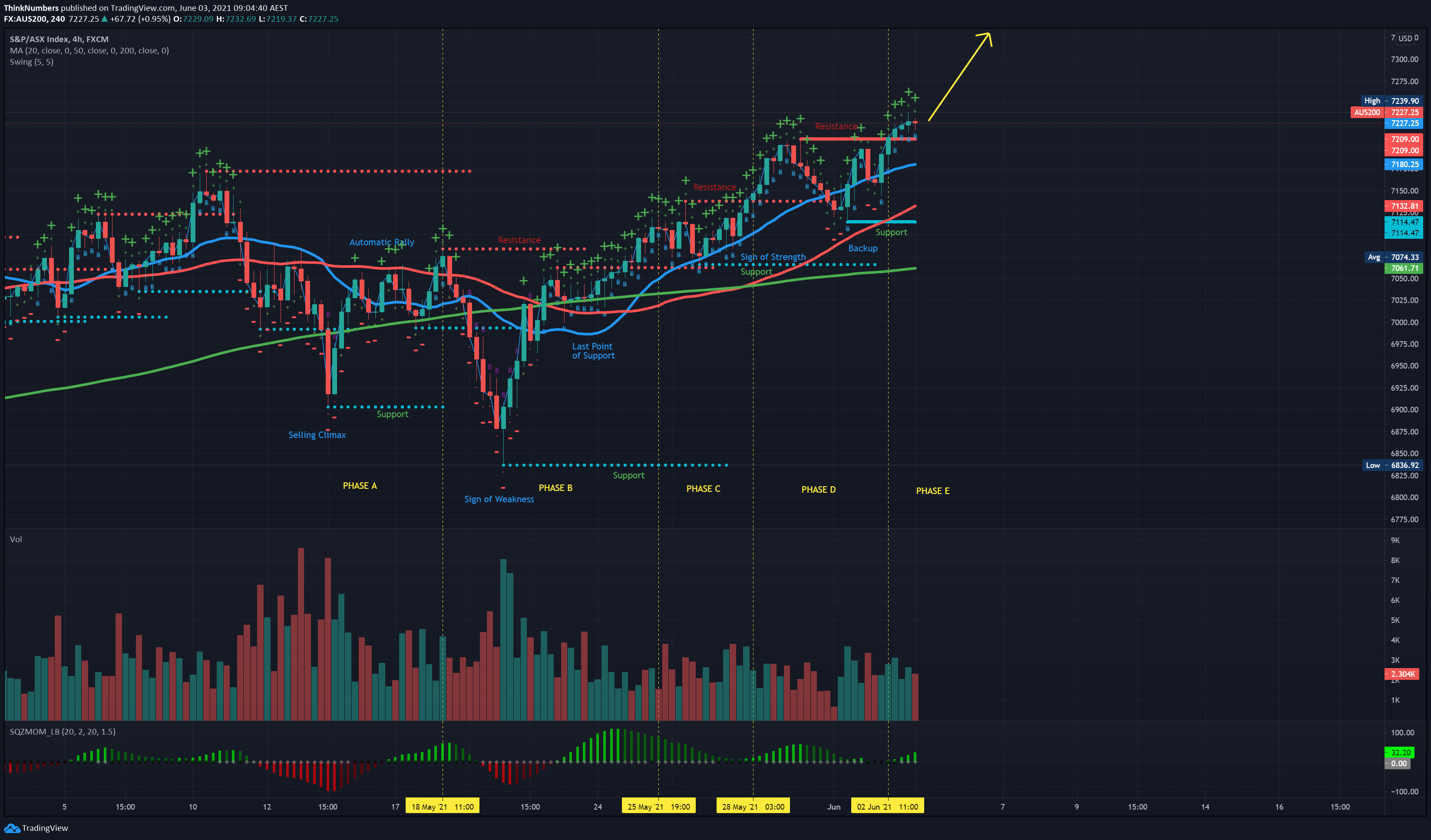
Task: Click the 28 May '21 03:00 date marker
Action: [753, 807]
